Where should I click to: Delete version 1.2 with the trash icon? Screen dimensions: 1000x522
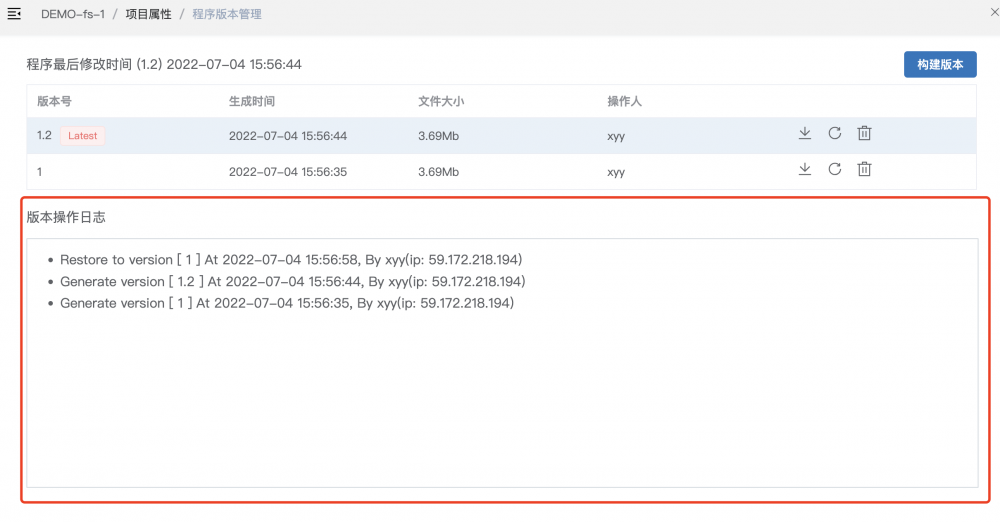click(x=864, y=134)
